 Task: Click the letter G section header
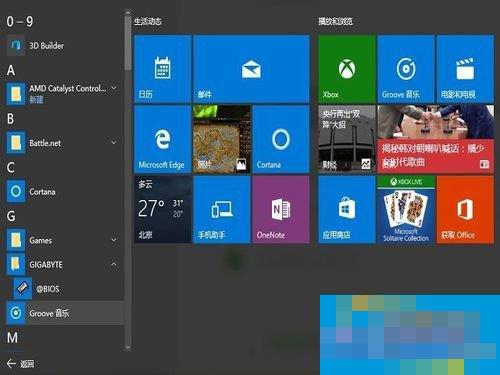point(11,216)
